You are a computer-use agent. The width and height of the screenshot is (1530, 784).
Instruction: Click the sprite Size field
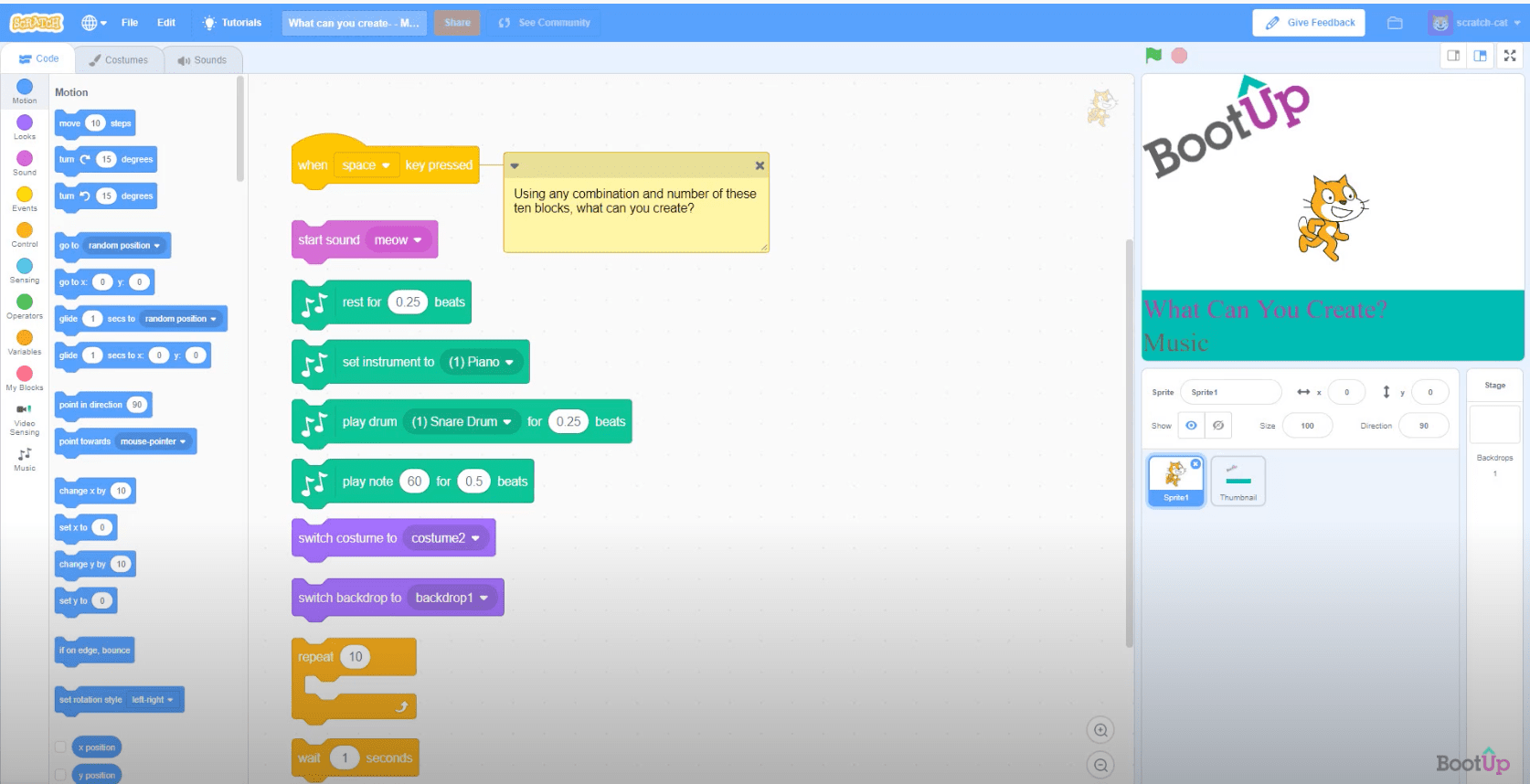click(1307, 426)
